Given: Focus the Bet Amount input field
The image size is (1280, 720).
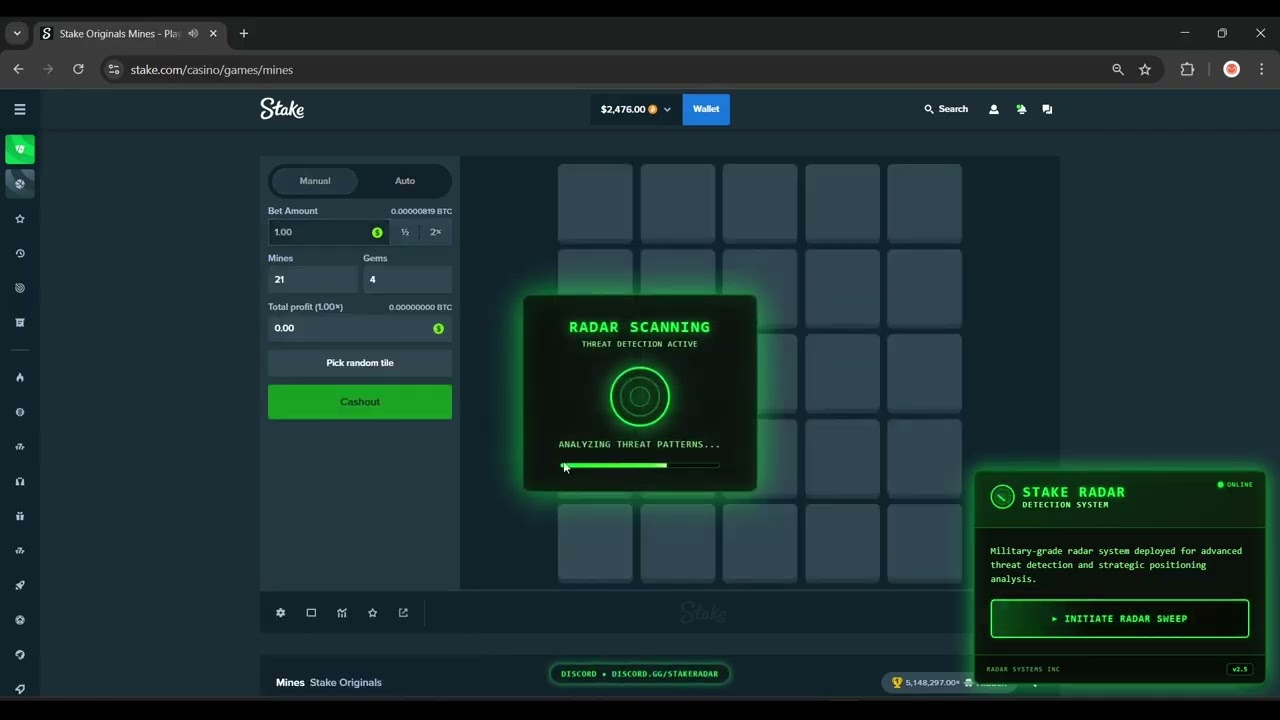Looking at the screenshot, I should coord(328,232).
